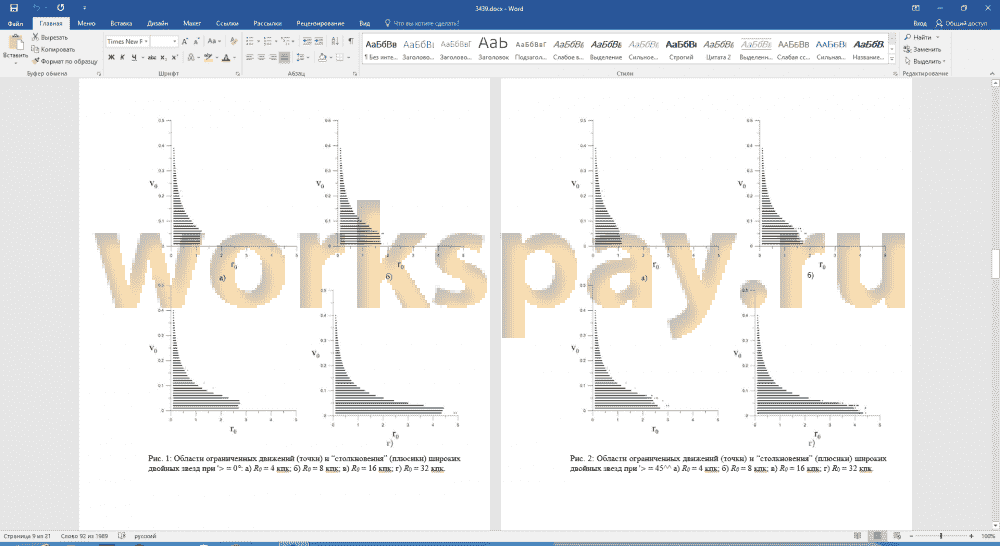Undo the last action
Image resolution: width=1000 pixels, height=546 pixels.
pos(36,8)
